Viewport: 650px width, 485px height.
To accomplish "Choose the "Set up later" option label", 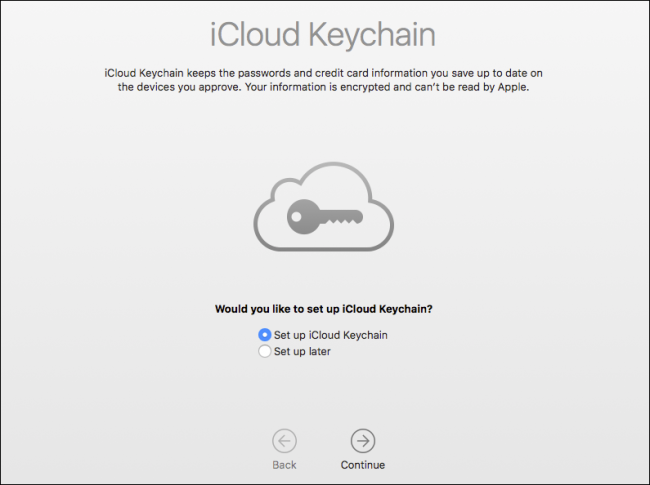I will pos(302,352).
